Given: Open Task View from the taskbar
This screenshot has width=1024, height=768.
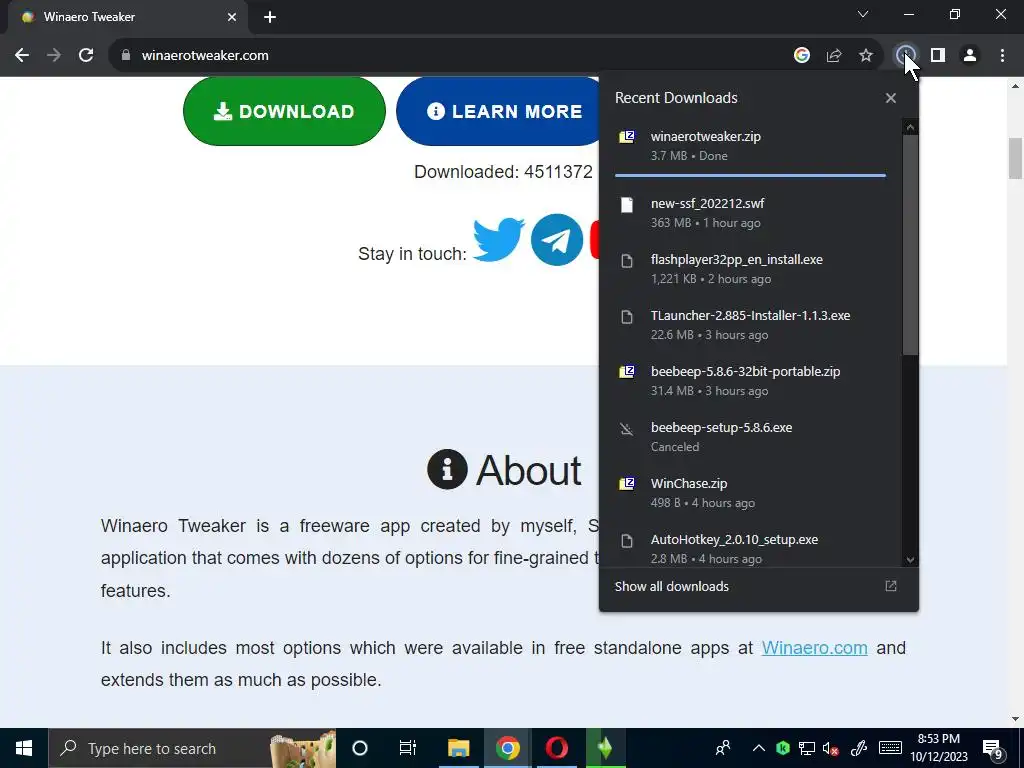Looking at the screenshot, I should [408, 748].
